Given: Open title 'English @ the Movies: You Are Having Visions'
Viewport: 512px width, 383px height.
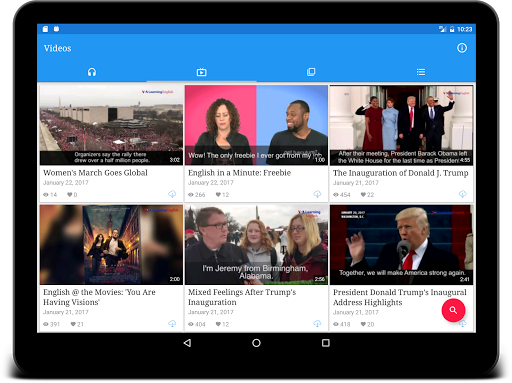Looking at the screenshot, I should [99, 297].
